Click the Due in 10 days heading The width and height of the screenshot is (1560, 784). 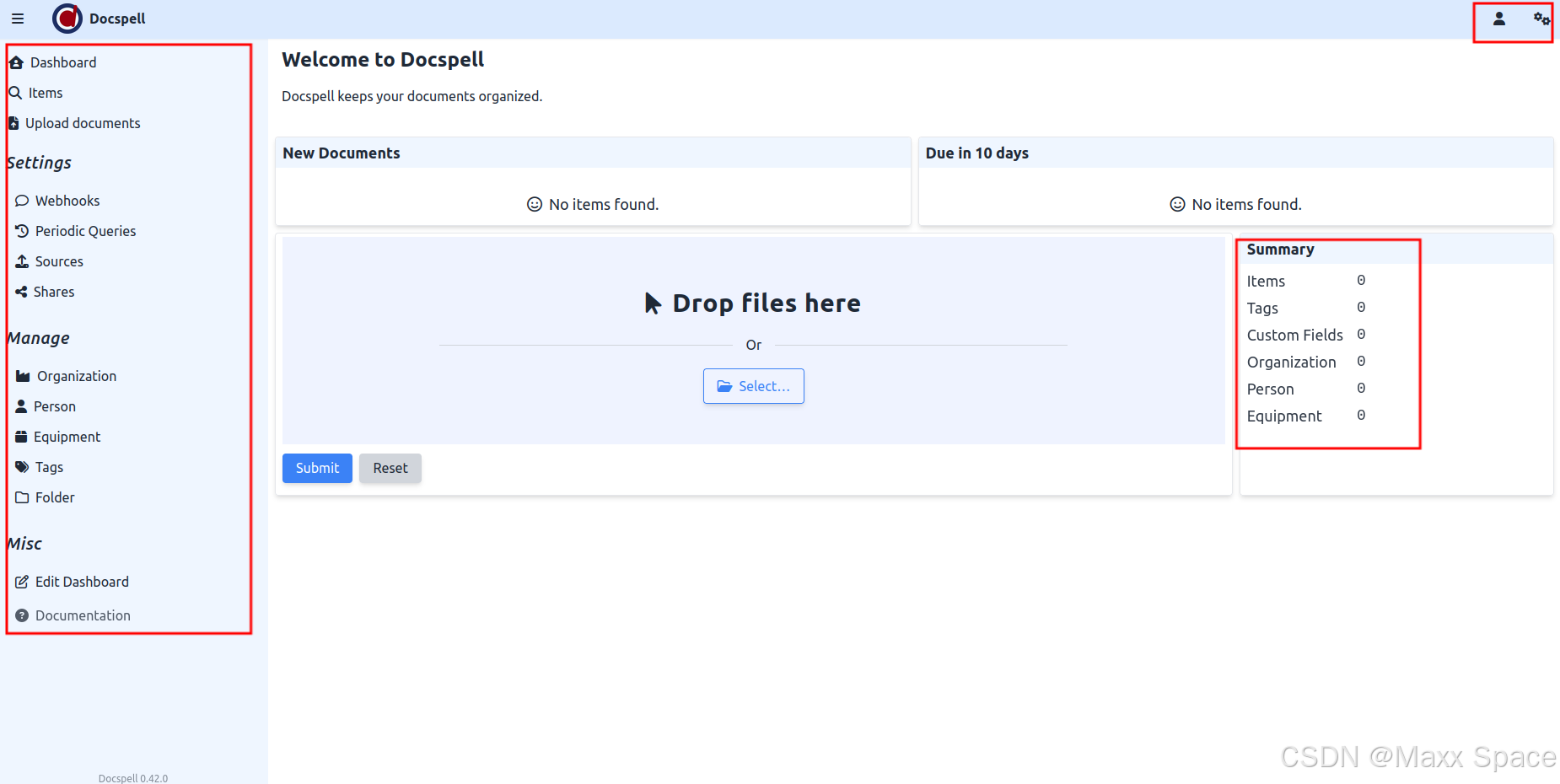[x=977, y=153]
